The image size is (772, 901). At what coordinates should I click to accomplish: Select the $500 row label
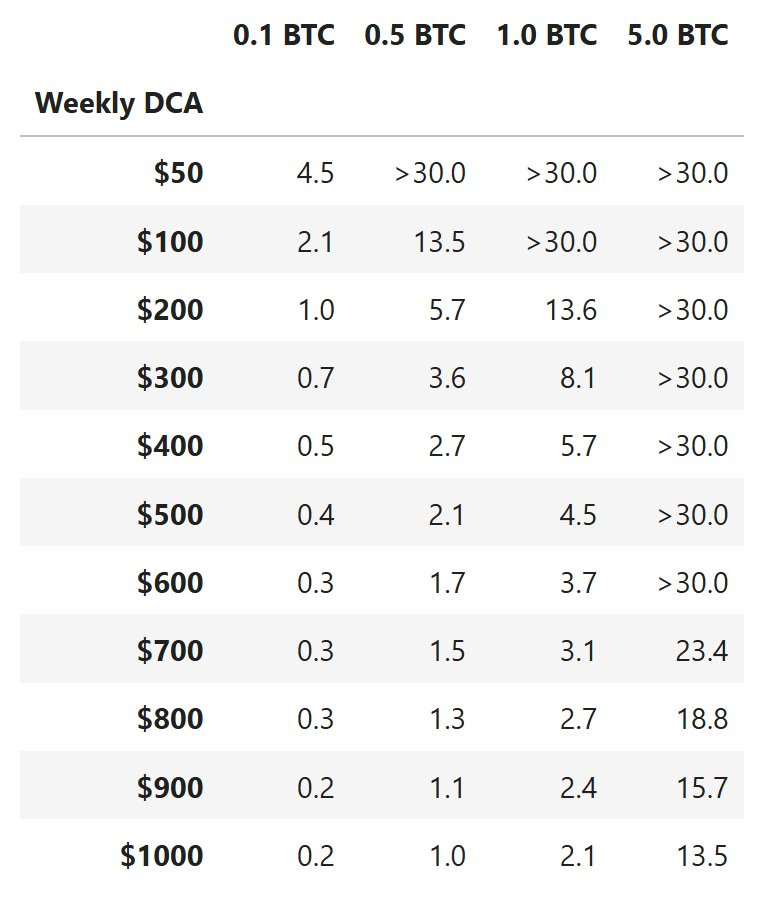click(x=170, y=514)
